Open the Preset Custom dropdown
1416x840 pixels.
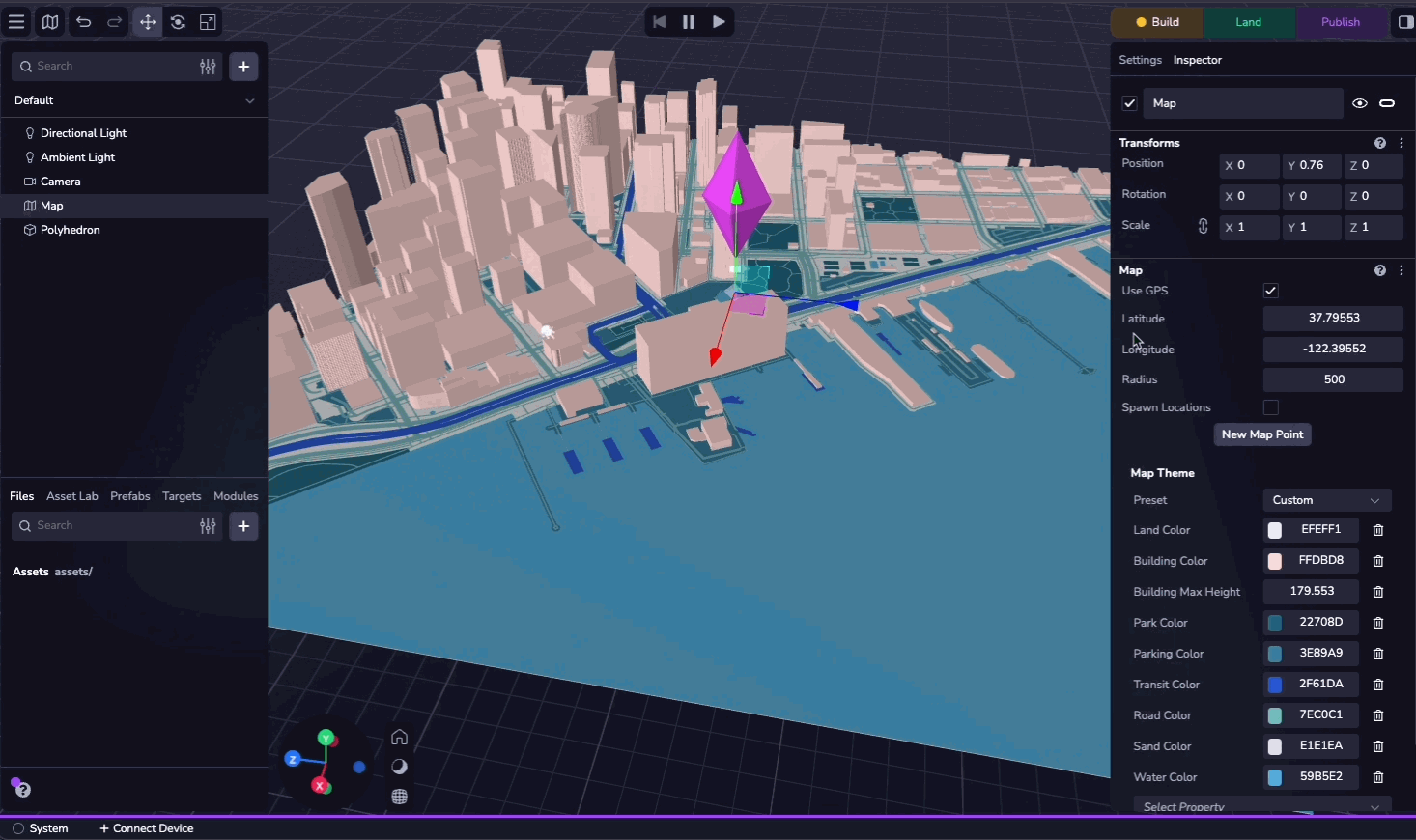(1326, 500)
